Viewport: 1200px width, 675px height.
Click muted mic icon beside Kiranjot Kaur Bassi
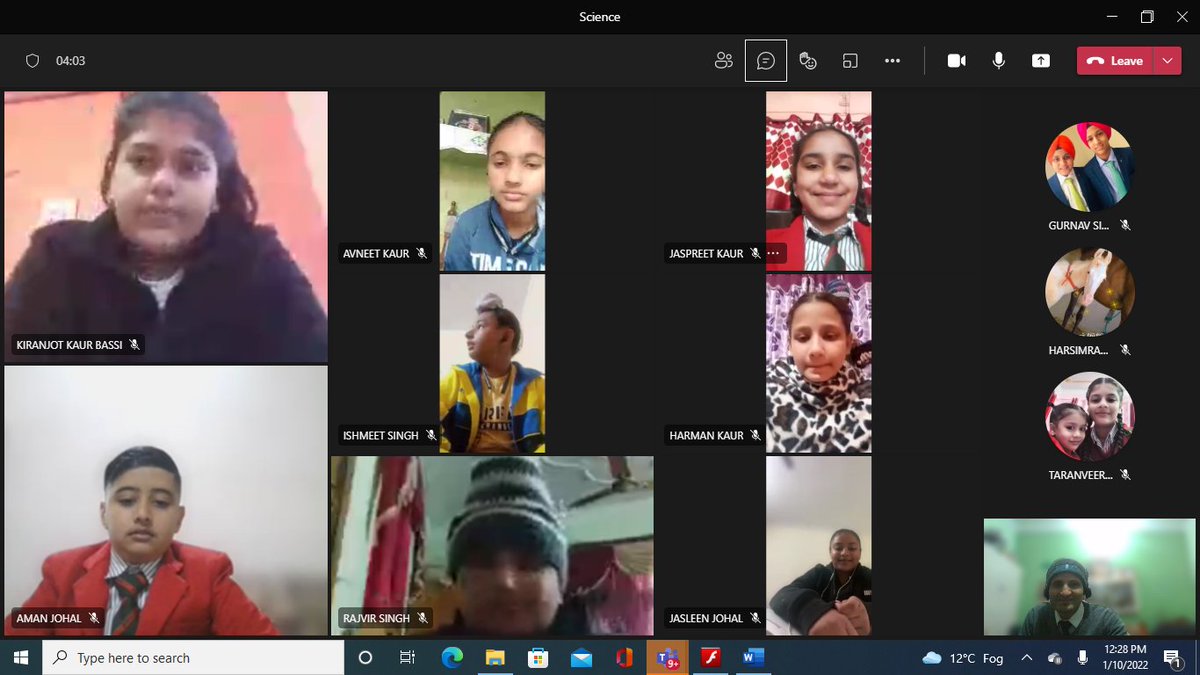pos(134,345)
